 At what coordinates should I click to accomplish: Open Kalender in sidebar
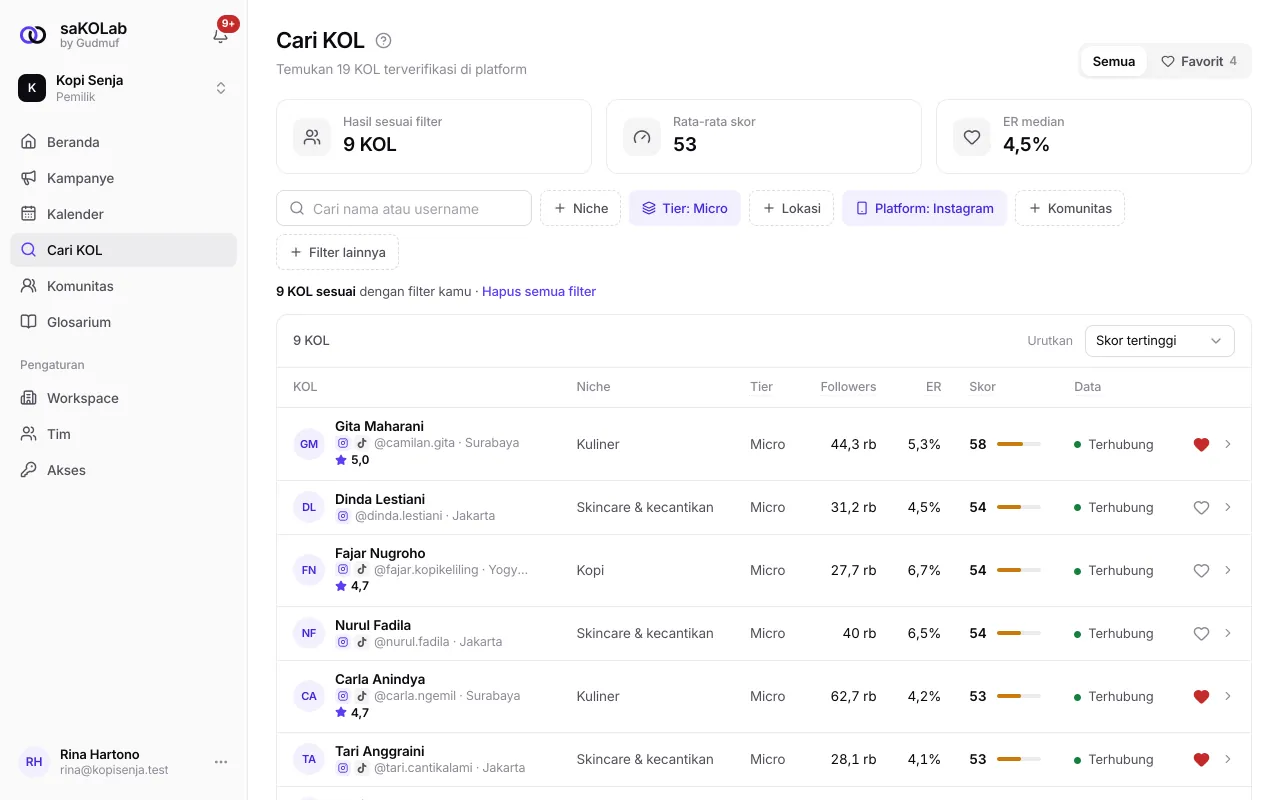(x=123, y=214)
